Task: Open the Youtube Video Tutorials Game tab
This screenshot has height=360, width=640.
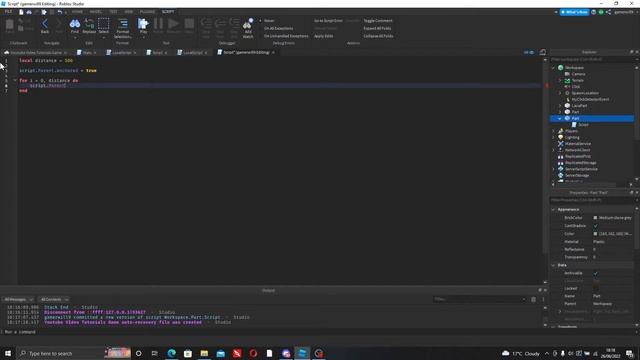Action: pos(36,53)
